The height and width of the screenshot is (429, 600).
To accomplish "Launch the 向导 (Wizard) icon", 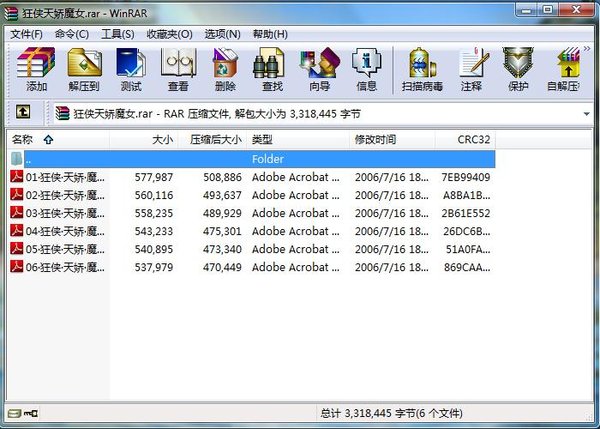I will [x=320, y=69].
